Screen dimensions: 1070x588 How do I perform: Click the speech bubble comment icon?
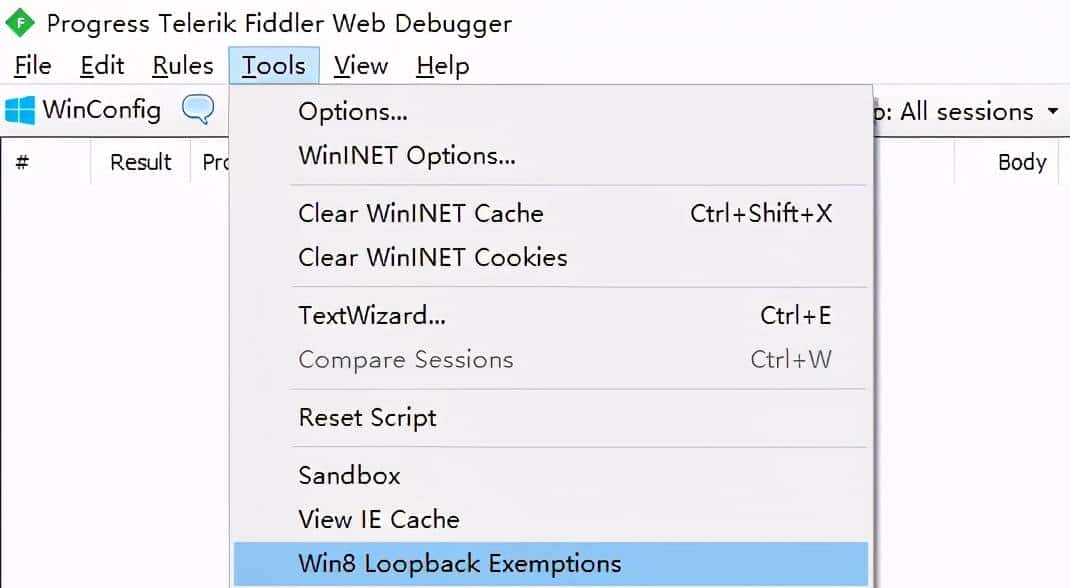click(x=198, y=110)
